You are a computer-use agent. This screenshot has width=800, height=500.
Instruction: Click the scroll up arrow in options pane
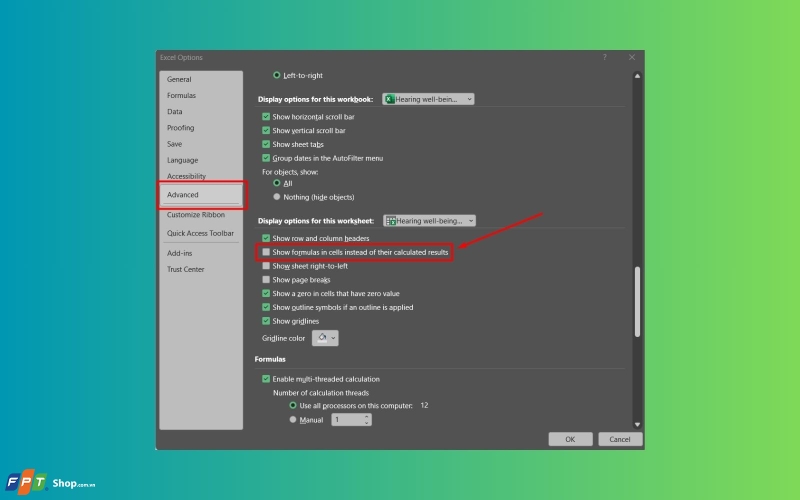click(x=637, y=76)
